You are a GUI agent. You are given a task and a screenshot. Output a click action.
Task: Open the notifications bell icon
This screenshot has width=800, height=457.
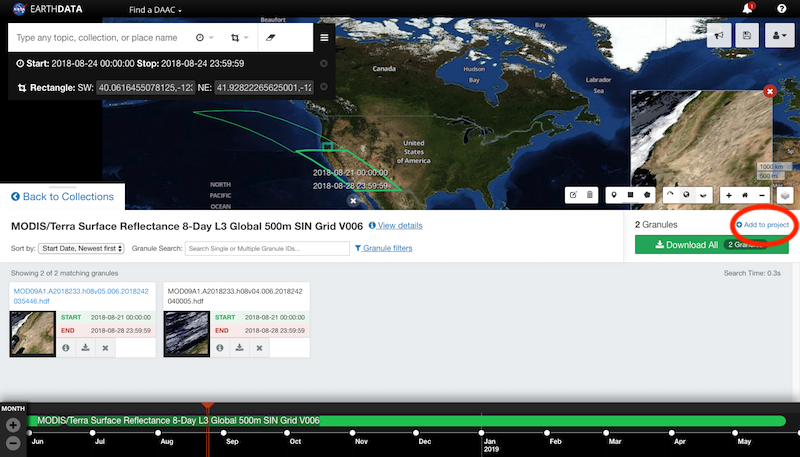[747, 9]
